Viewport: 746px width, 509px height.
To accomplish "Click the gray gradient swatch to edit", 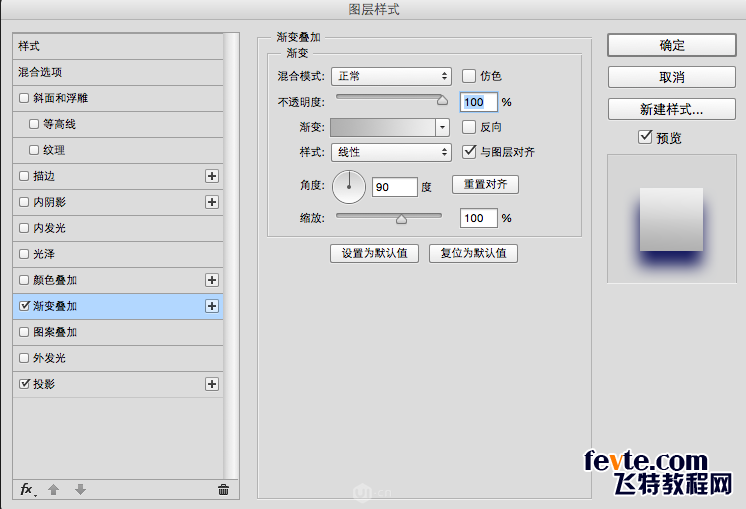I will pos(383,127).
